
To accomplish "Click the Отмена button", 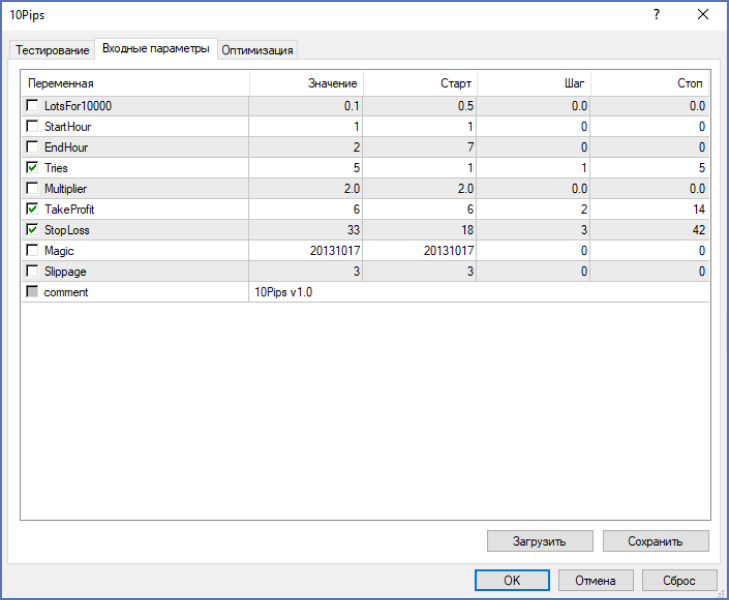I will tap(601, 580).
